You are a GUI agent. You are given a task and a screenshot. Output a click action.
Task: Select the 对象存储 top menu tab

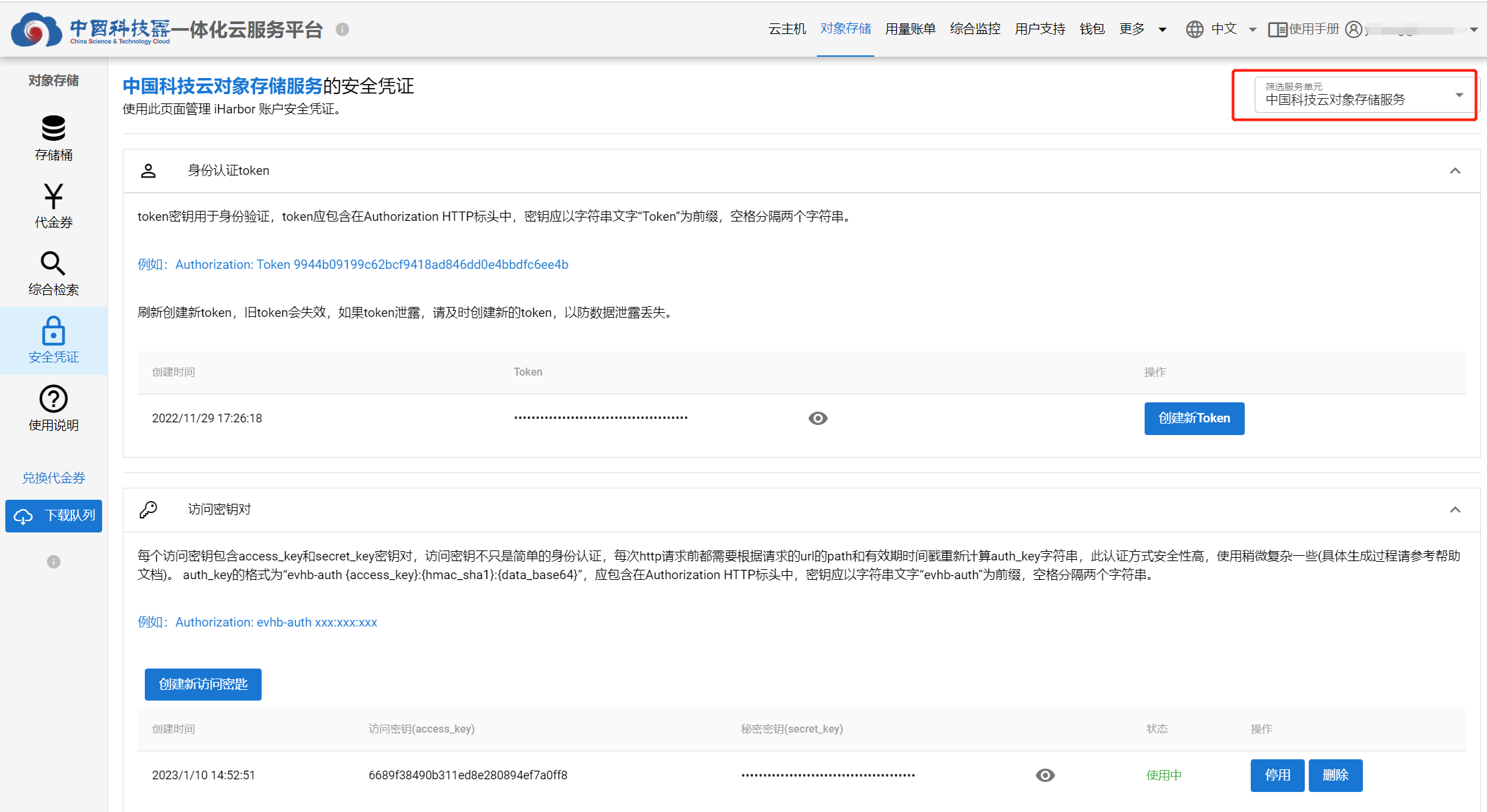pyautogui.click(x=846, y=29)
